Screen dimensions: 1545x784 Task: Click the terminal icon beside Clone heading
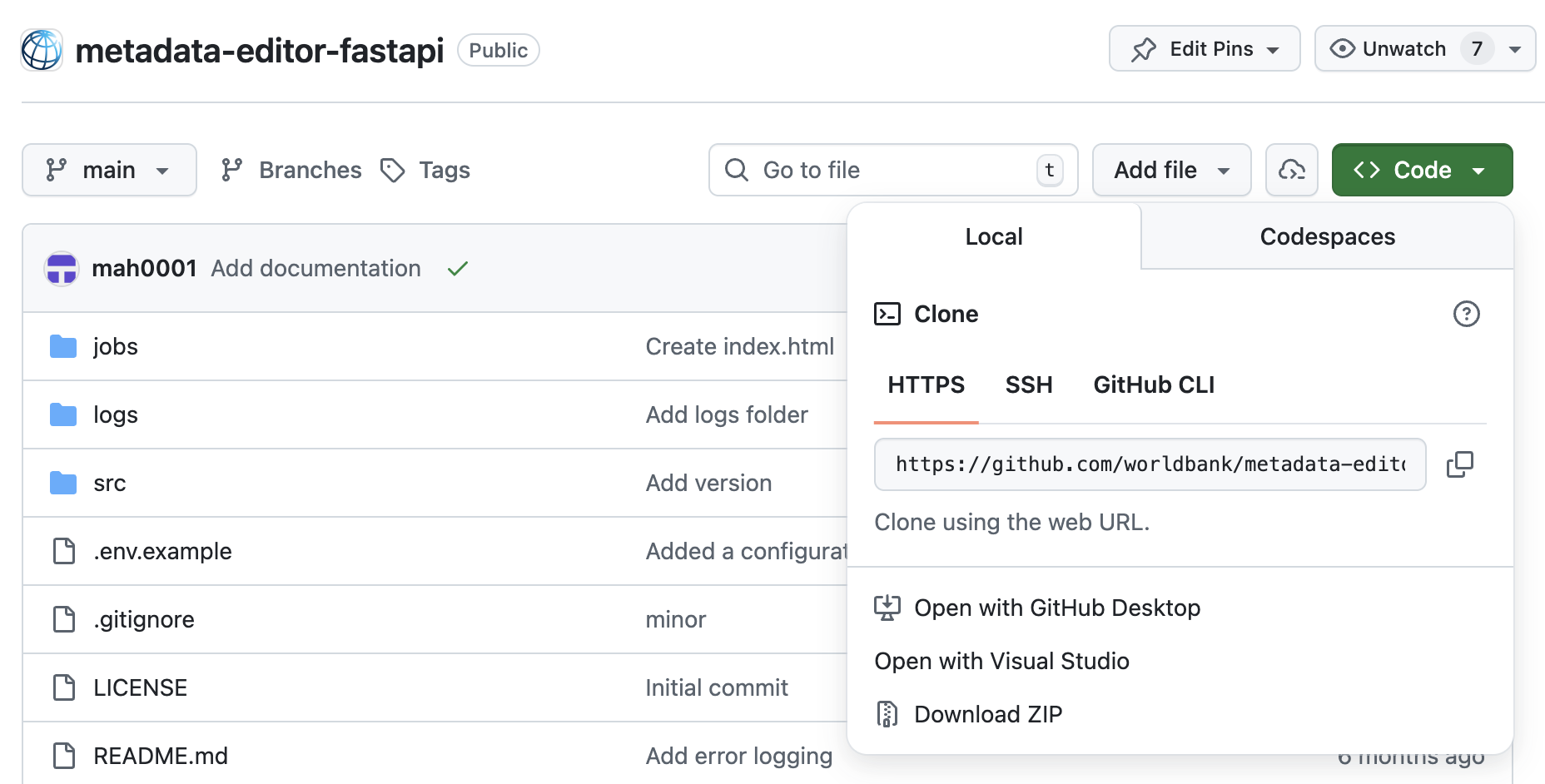tap(887, 314)
